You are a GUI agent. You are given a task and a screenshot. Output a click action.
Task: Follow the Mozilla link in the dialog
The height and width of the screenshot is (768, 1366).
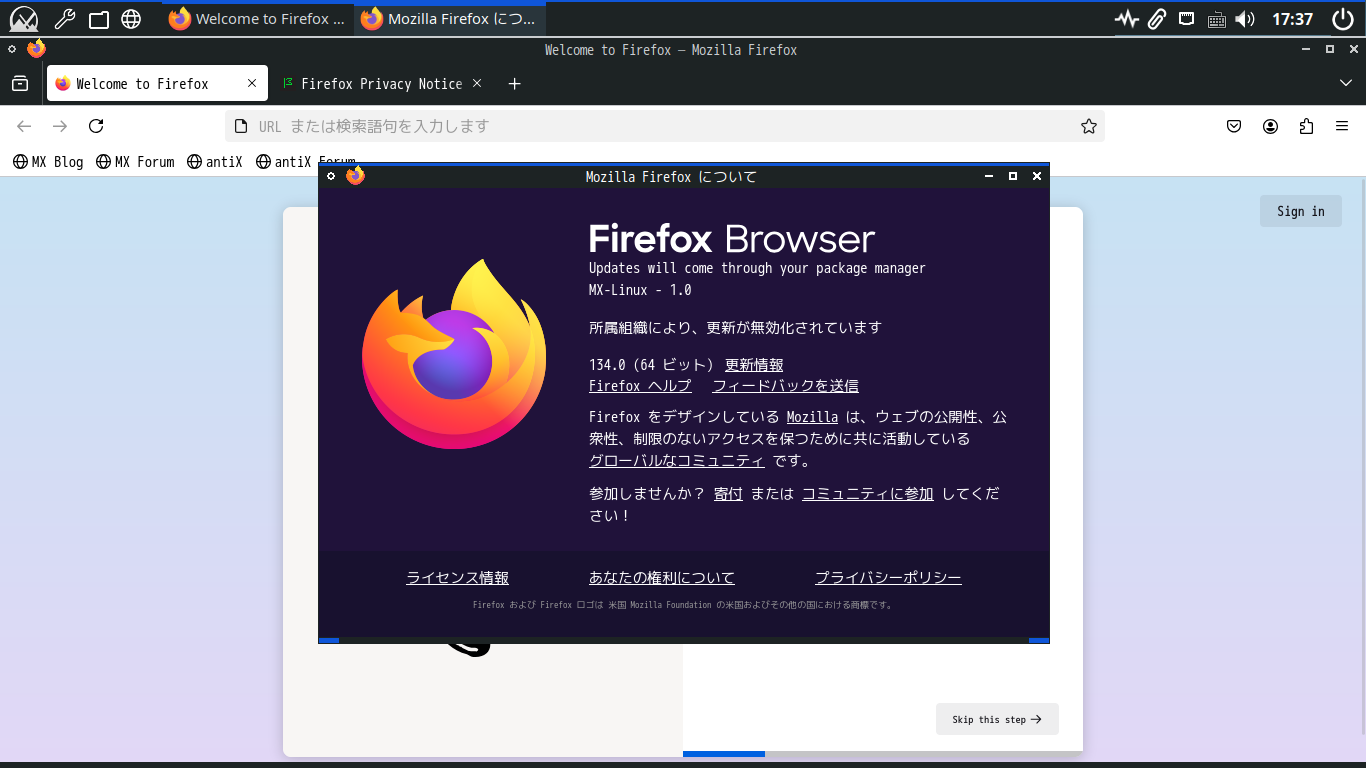(812, 417)
